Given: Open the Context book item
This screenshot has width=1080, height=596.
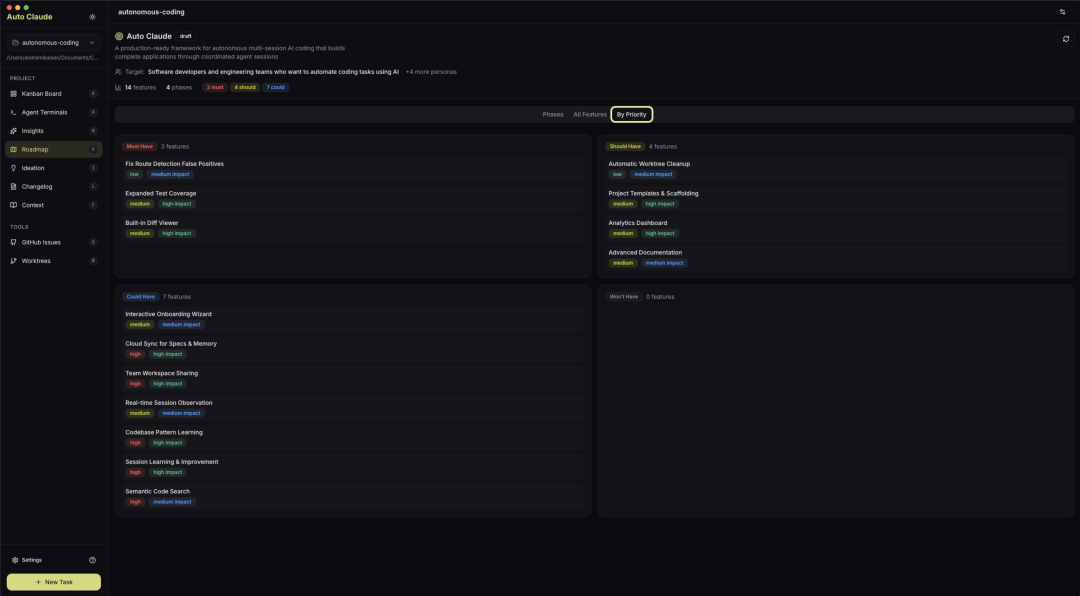Looking at the screenshot, I should pos(54,205).
